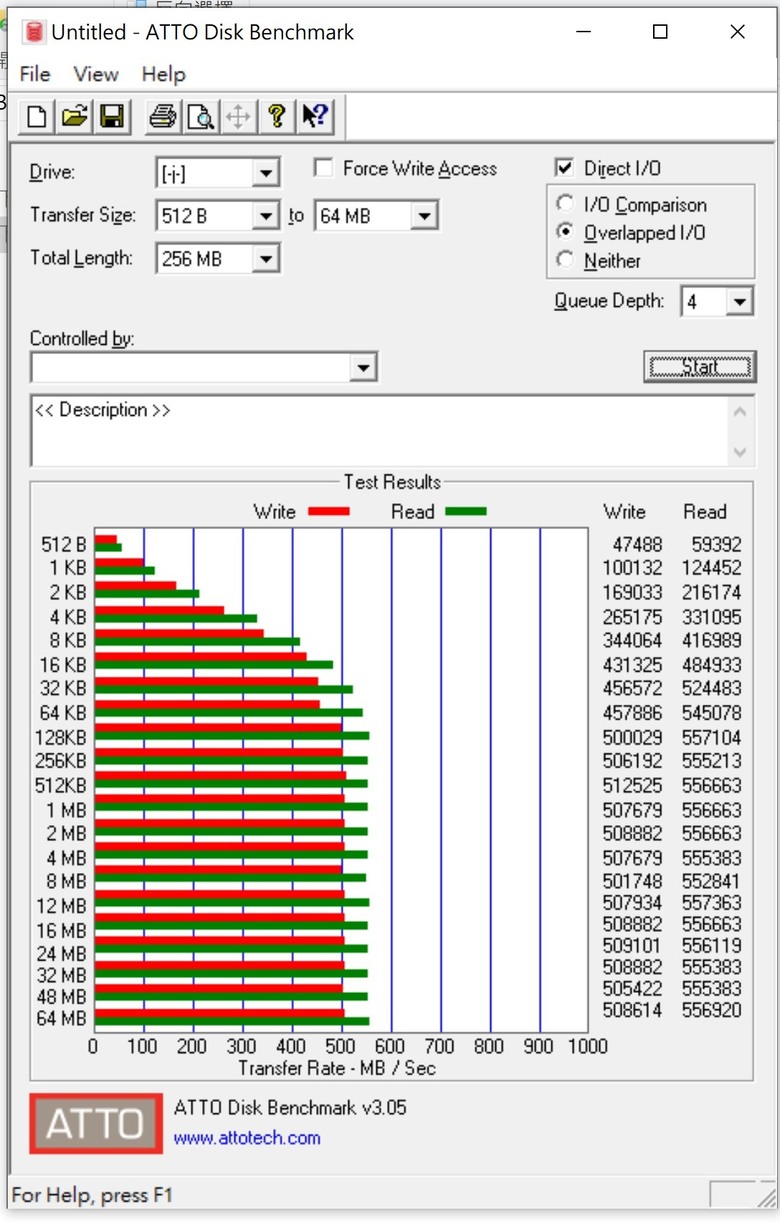Click the read value 216174

pos(713,592)
